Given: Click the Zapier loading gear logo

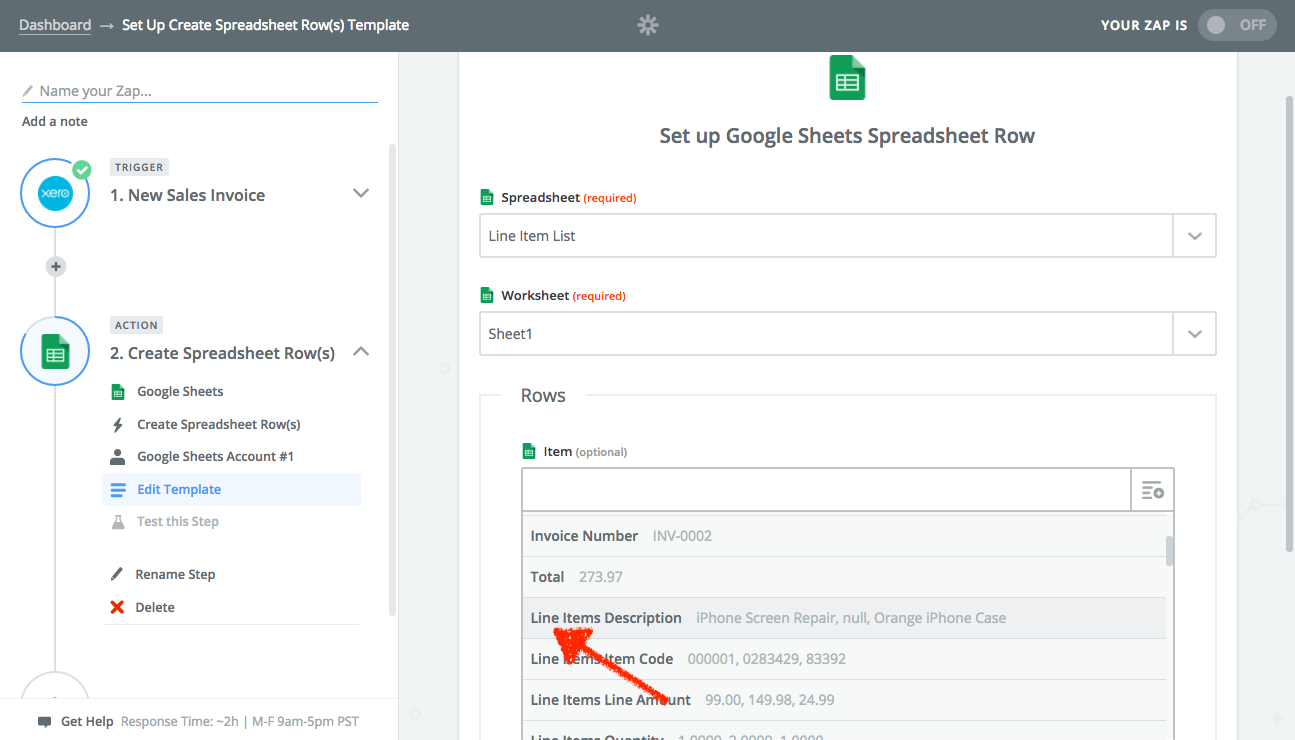Looking at the screenshot, I should tap(648, 25).
